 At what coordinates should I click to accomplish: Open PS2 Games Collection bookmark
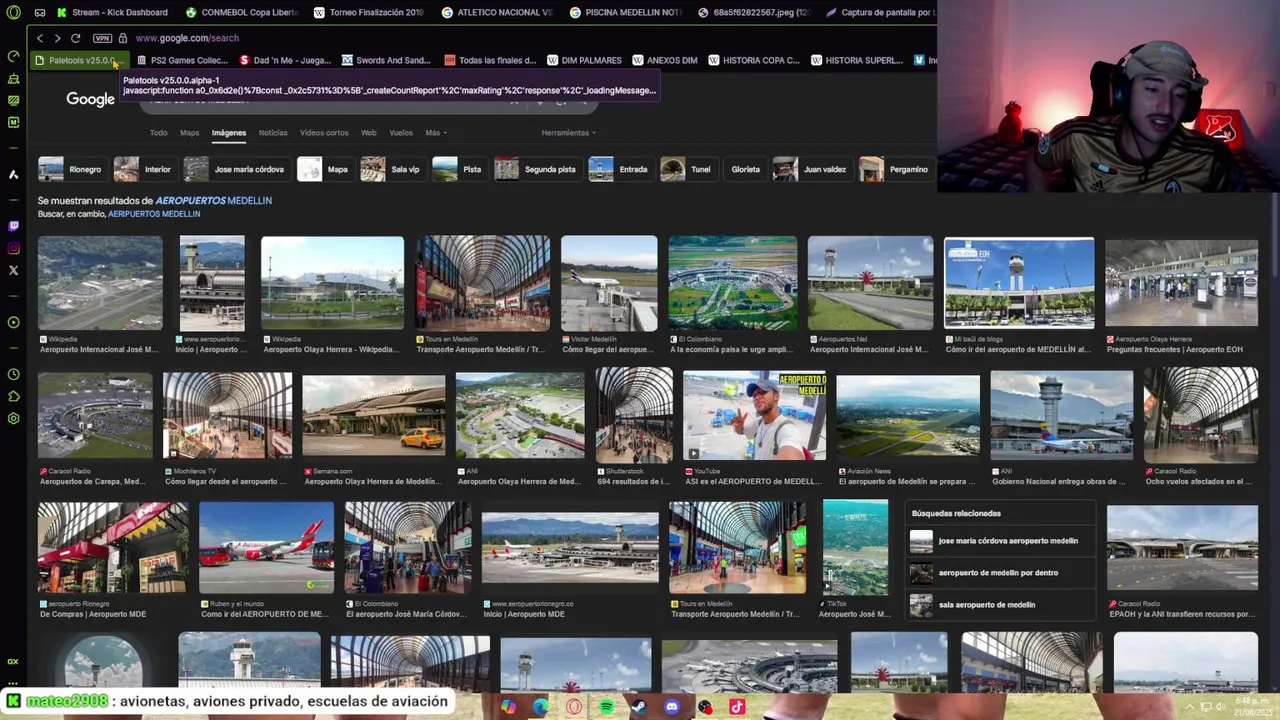[182, 60]
